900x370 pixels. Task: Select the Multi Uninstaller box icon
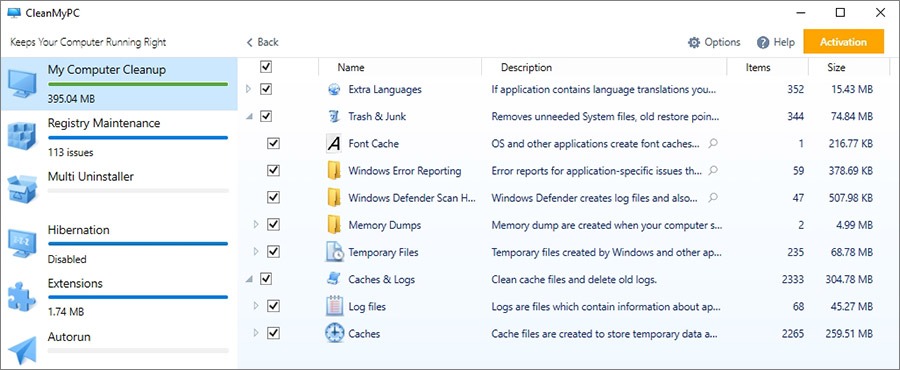22,189
